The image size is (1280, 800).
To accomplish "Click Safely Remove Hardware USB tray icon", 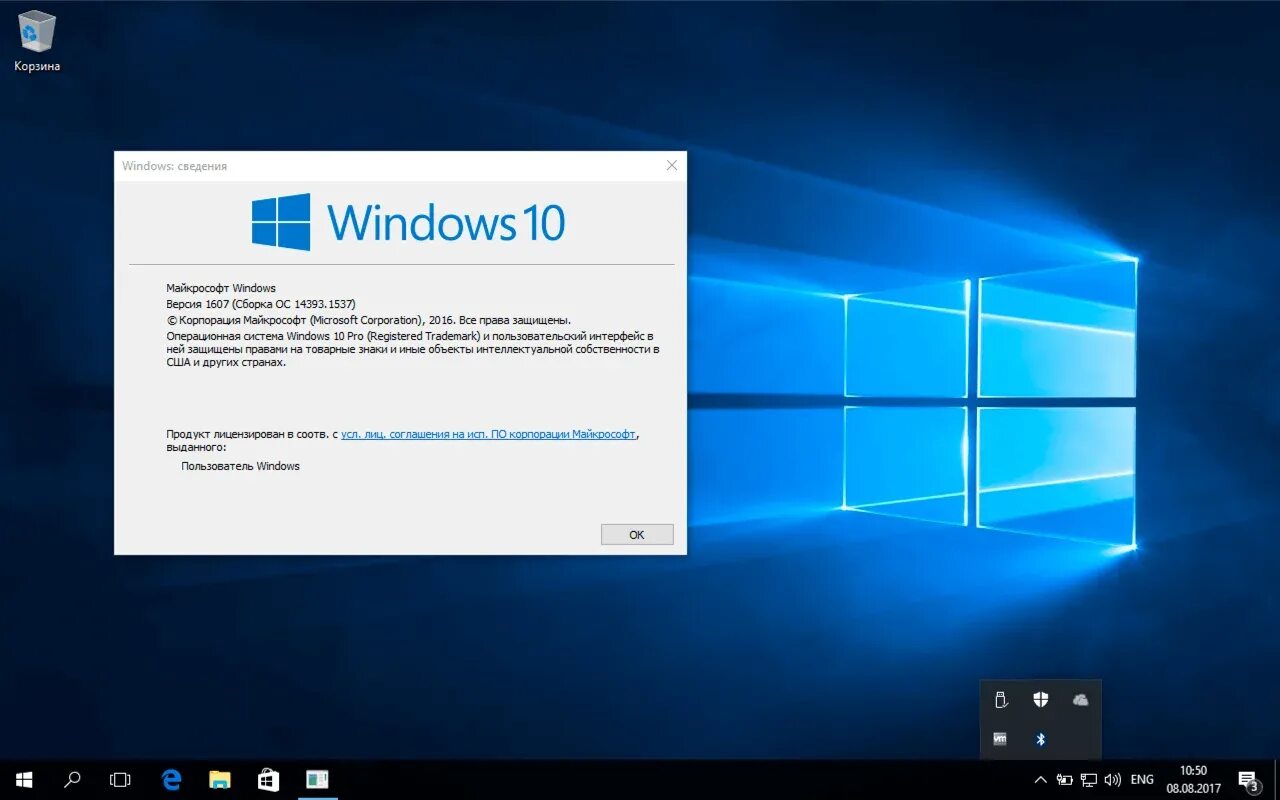I will coord(1001,700).
